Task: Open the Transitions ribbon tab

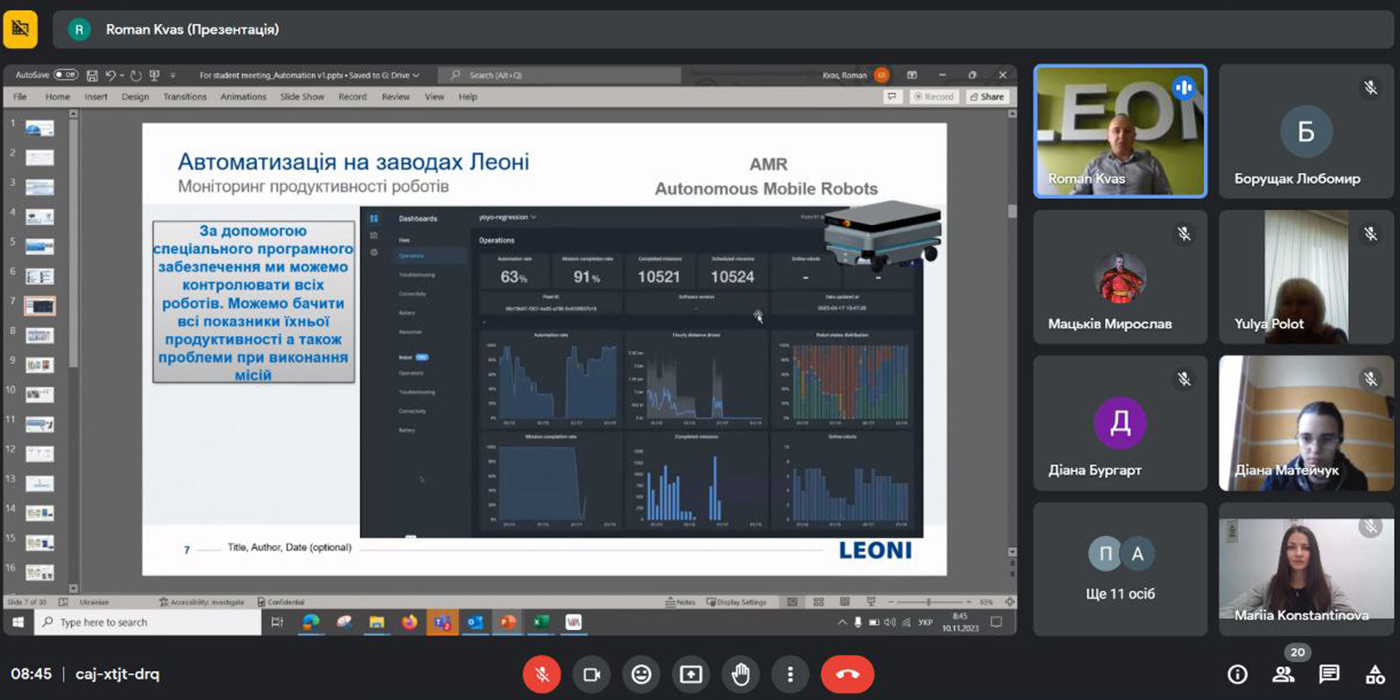Action: (185, 97)
